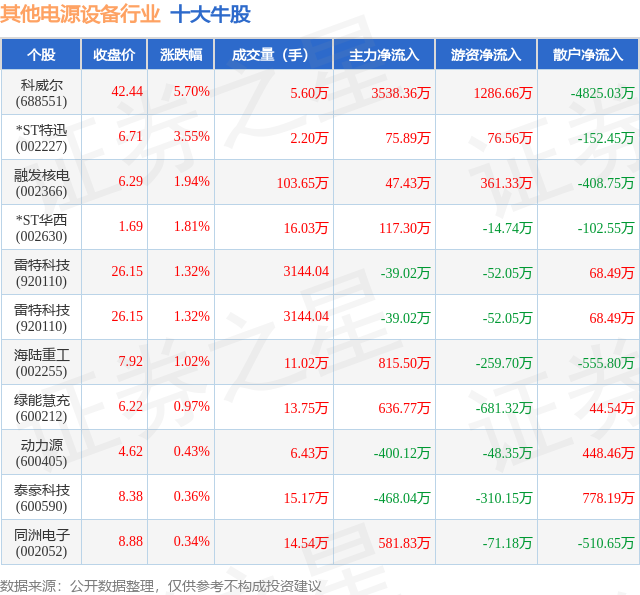This screenshot has width=640, height=595.
Task: Click the 十大牛股 blue title text
Action: click(x=211, y=15)
